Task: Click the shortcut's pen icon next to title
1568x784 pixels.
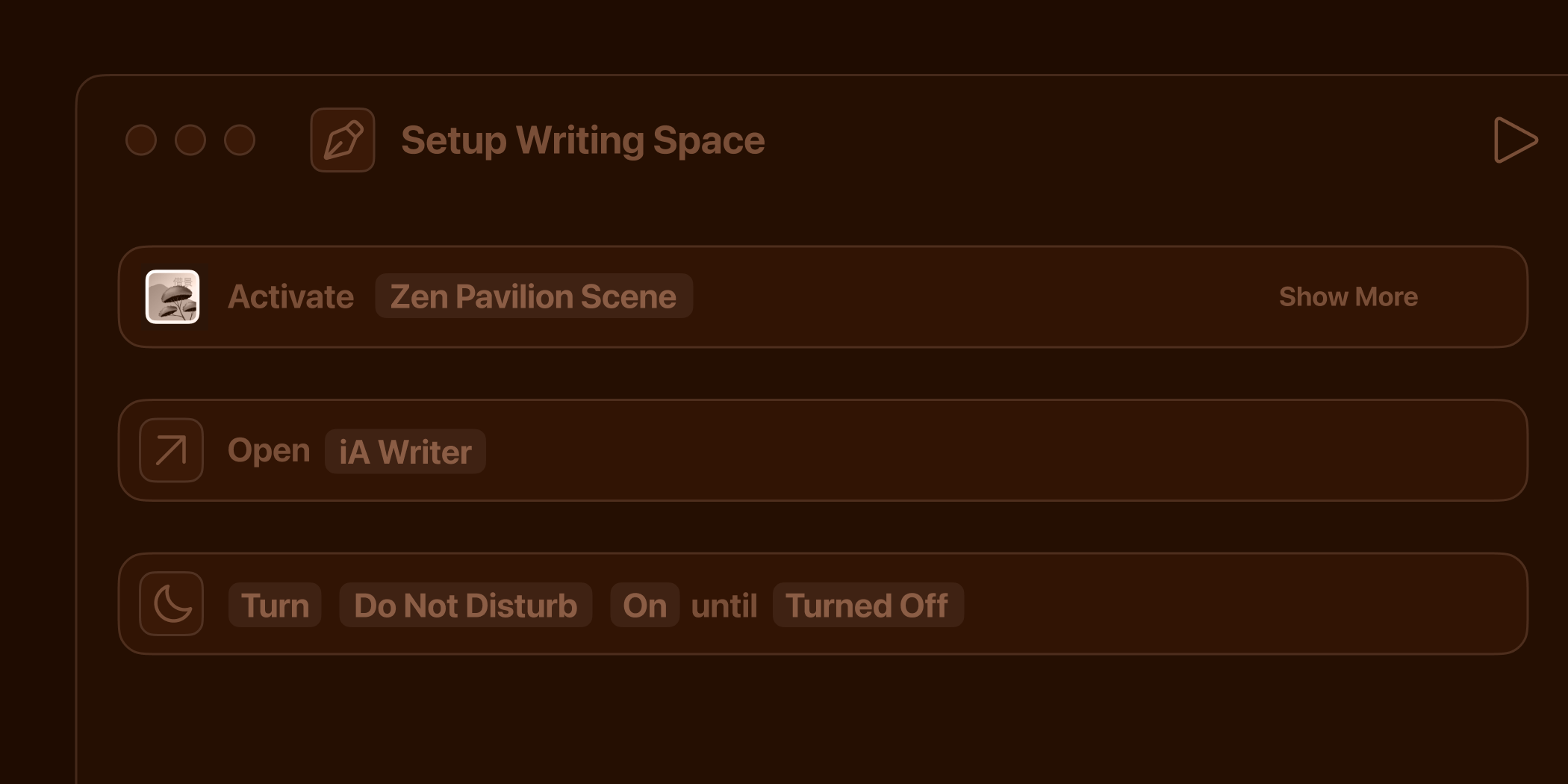Action: pyautogui.click(x=342, y=140)
